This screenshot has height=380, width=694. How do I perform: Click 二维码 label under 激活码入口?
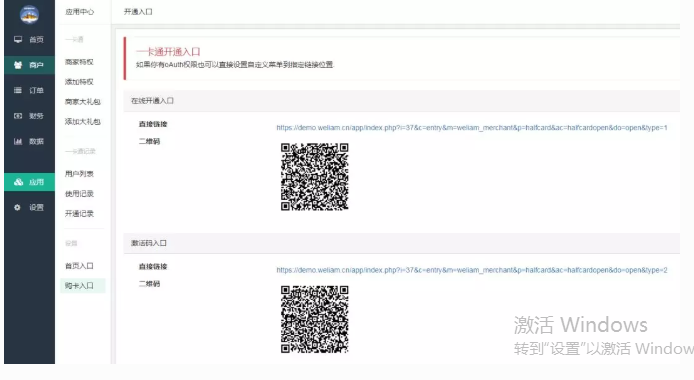(x=150, y=284)
